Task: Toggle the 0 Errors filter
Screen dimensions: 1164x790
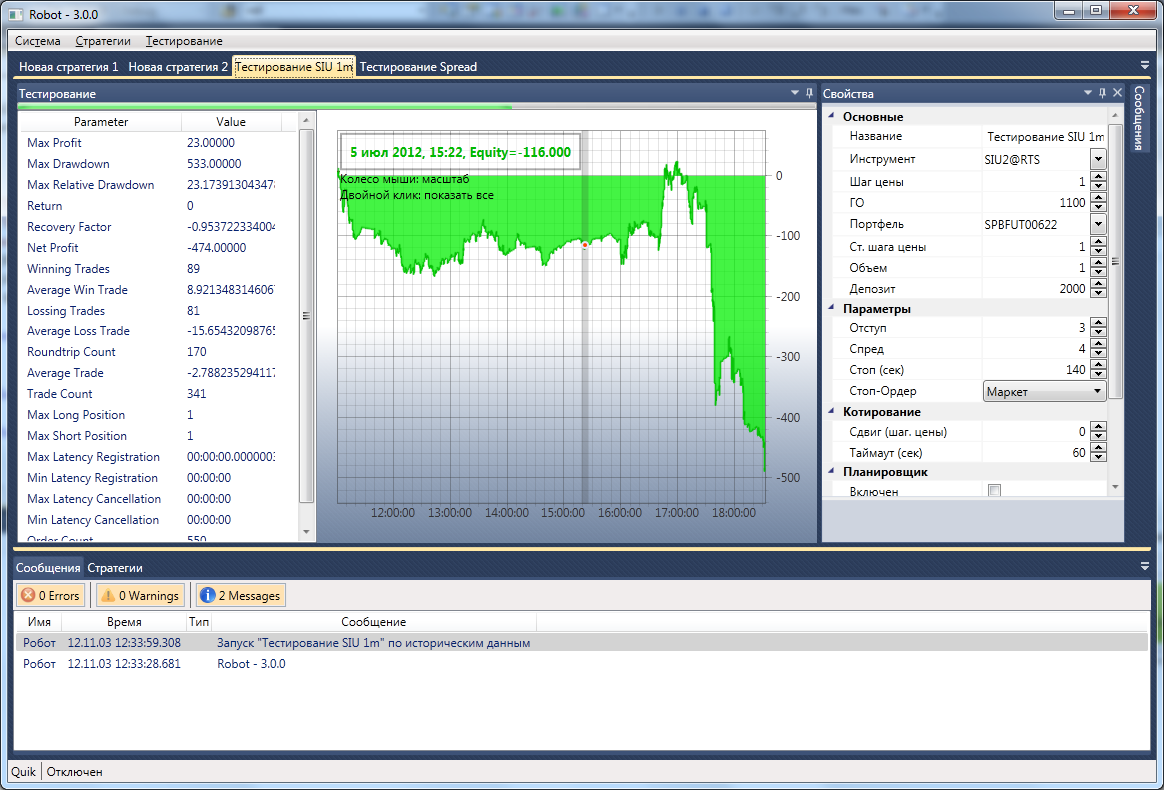Action: click(x=50, y=596)
